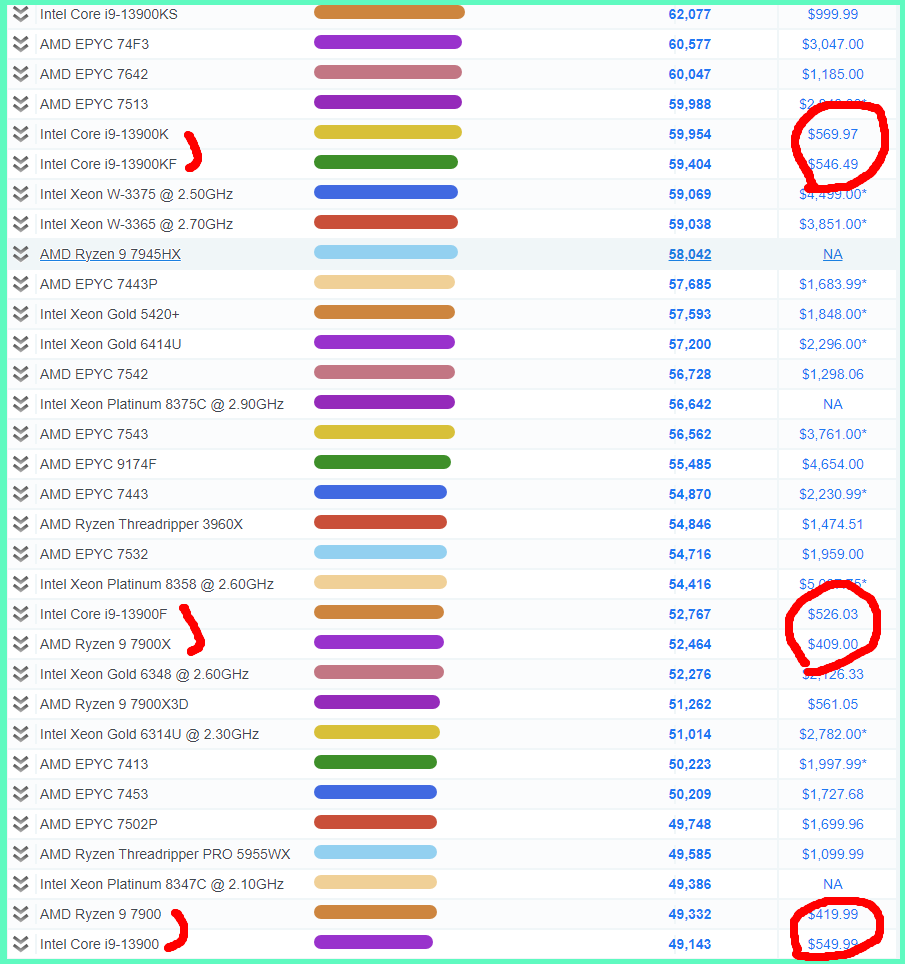Select Intel Xeon Platinum 8358 @ 2.60GHz name
Viewport: 905px width, 964px height.
coord(157,584)
